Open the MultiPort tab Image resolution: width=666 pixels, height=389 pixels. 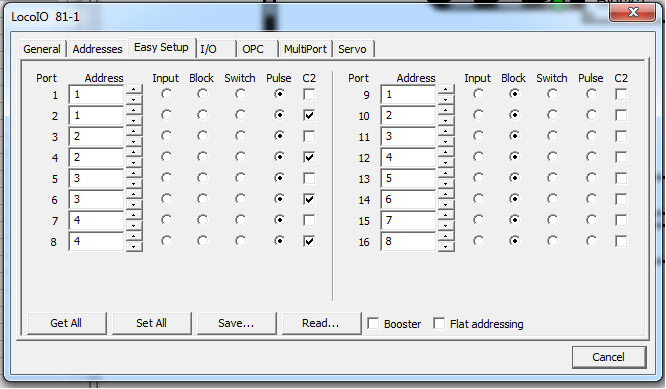(305, 49)
